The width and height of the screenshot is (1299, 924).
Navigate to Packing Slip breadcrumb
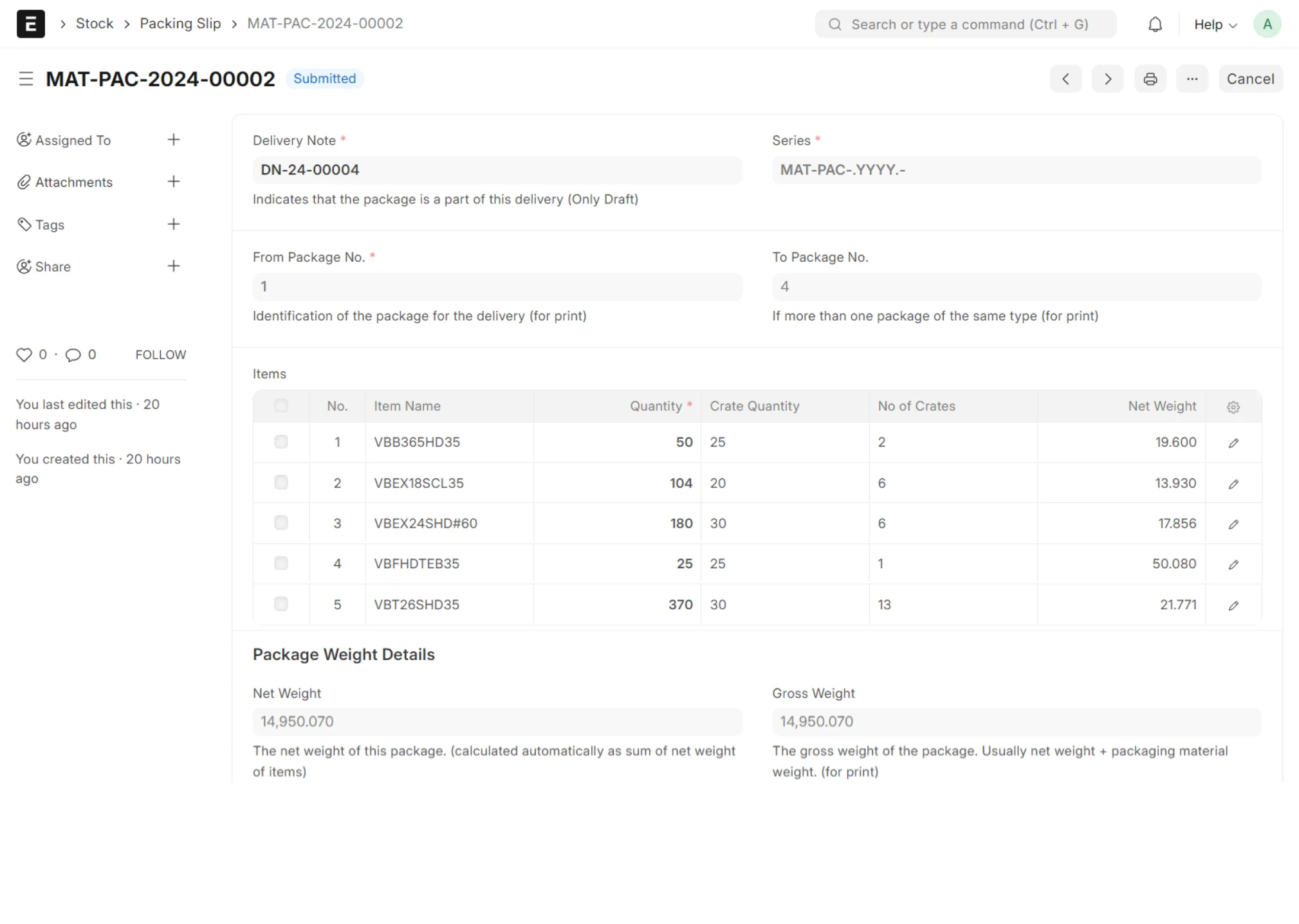click(x=180, y=24)
